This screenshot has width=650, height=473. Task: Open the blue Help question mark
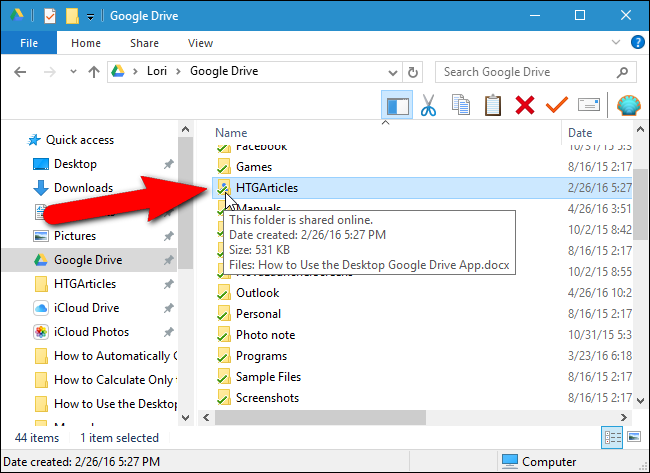tap(638, 42)
